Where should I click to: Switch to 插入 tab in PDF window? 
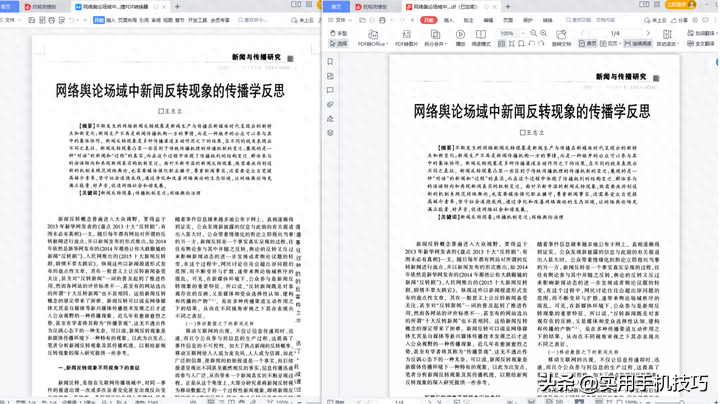pyautogui.click(x=449, y=20)
